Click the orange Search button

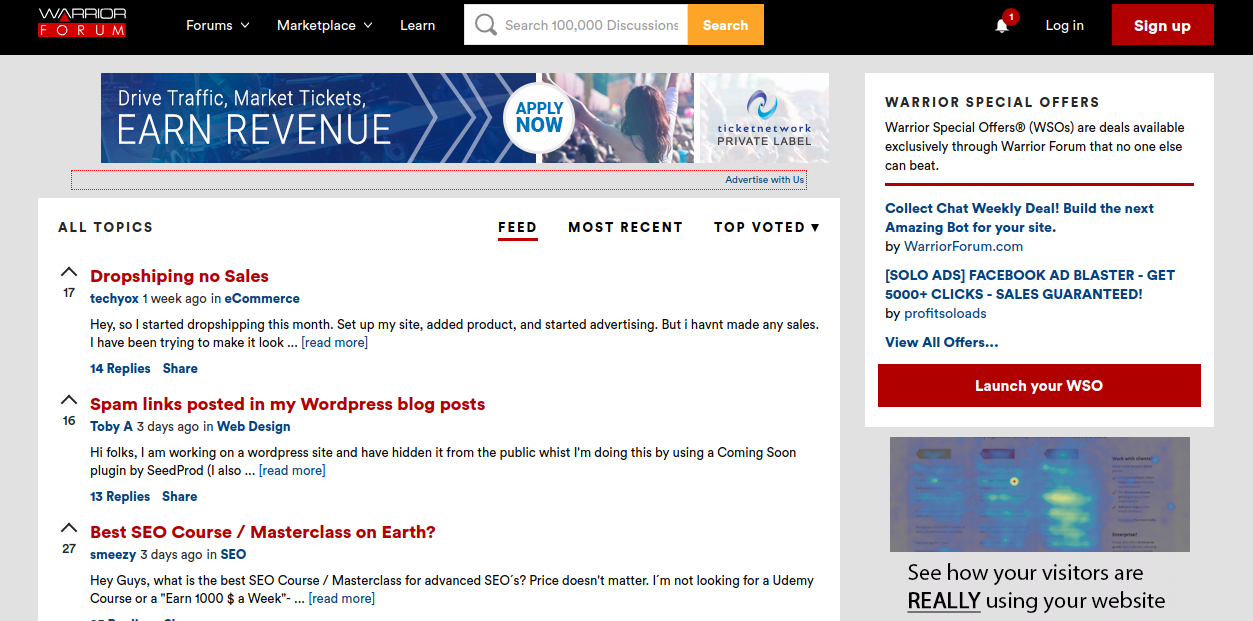[x=725, y=25]
